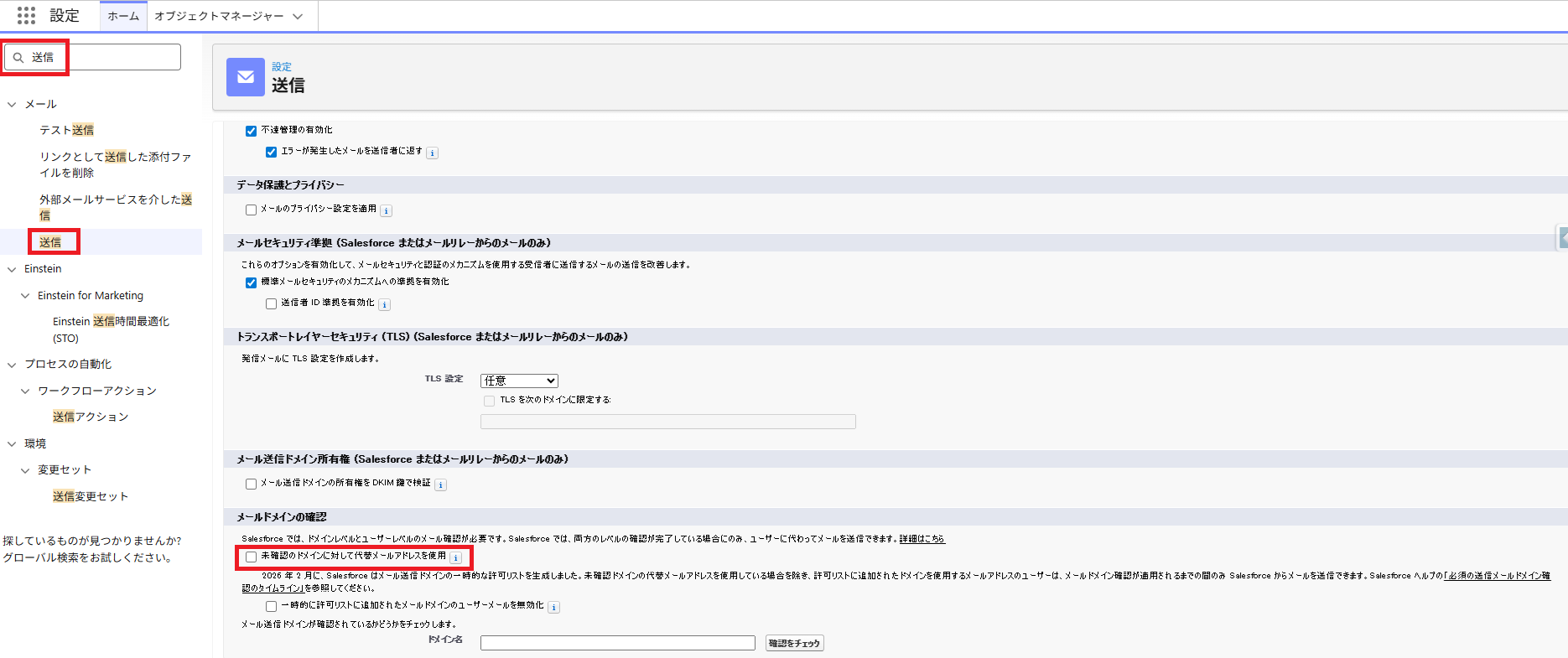Open Einstein 送信時間最適化 (STO)
The width and height of the screenshot is (1568, 658).
111,329
